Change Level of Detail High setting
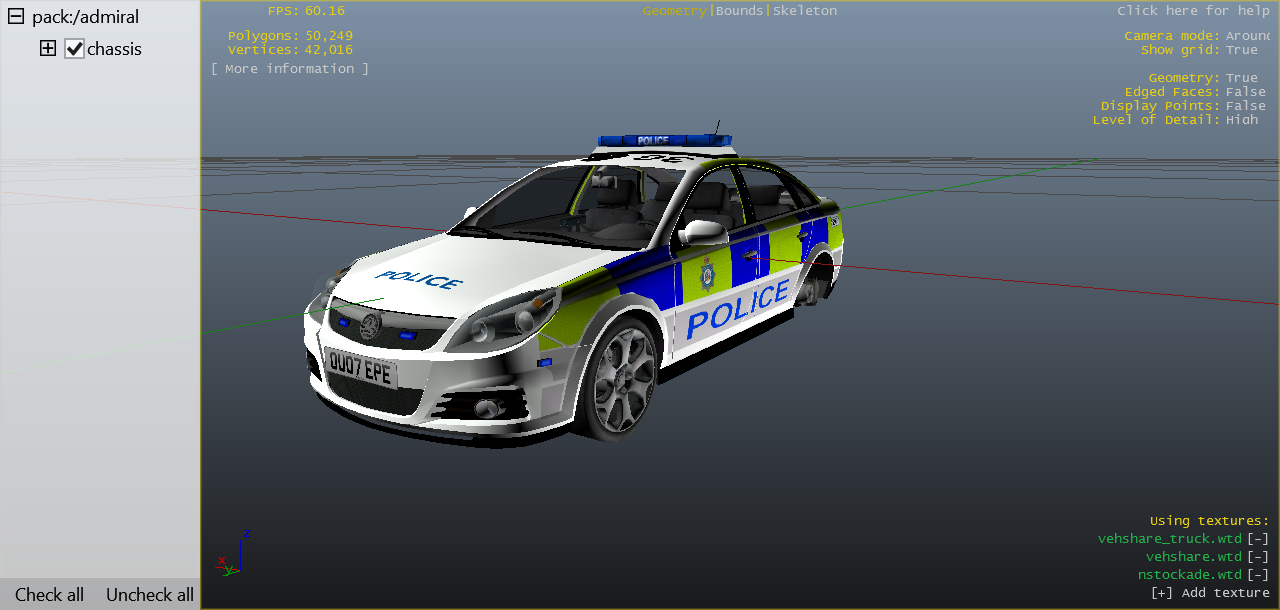Viewport: 1280px width, 610px height. pos(1242,120)
